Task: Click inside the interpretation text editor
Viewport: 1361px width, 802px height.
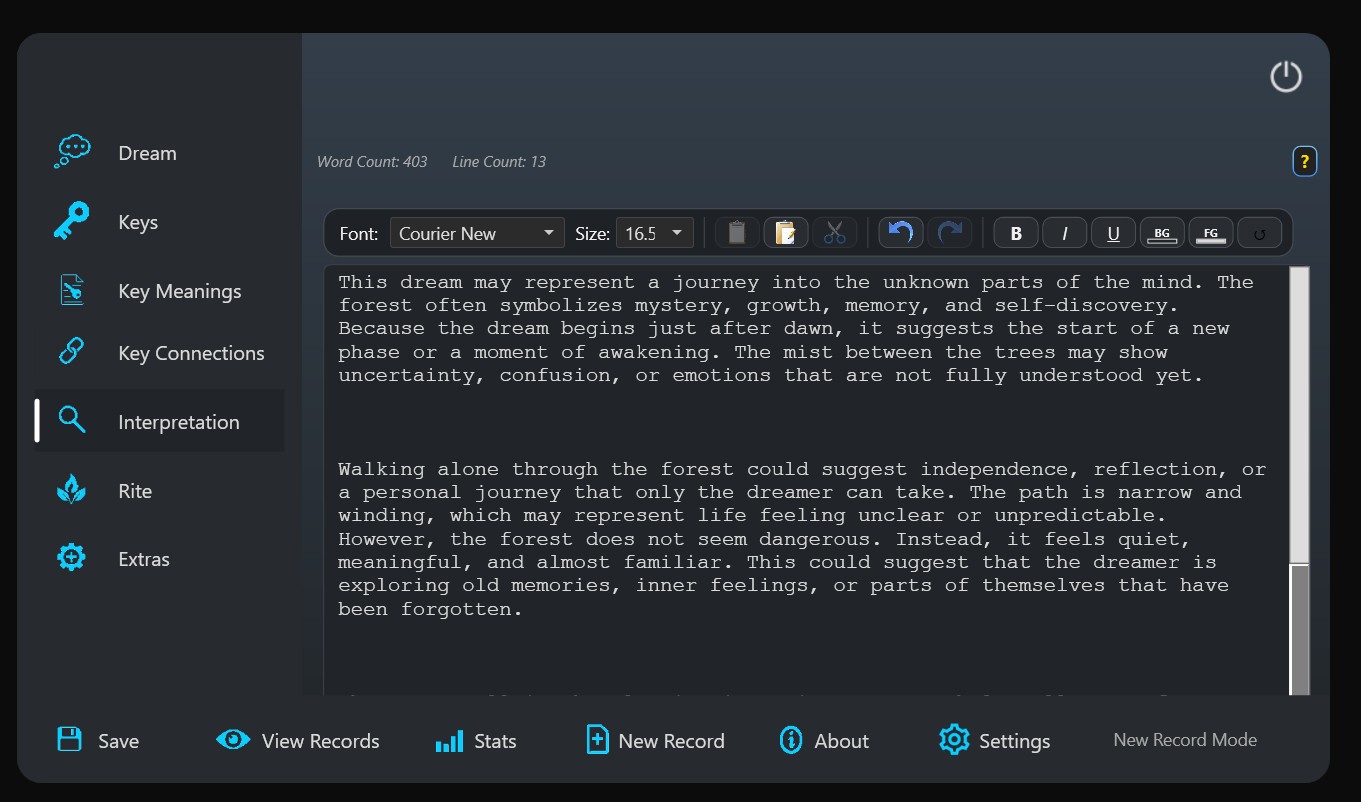Action: pyautogui.click(x=806, y=480)
